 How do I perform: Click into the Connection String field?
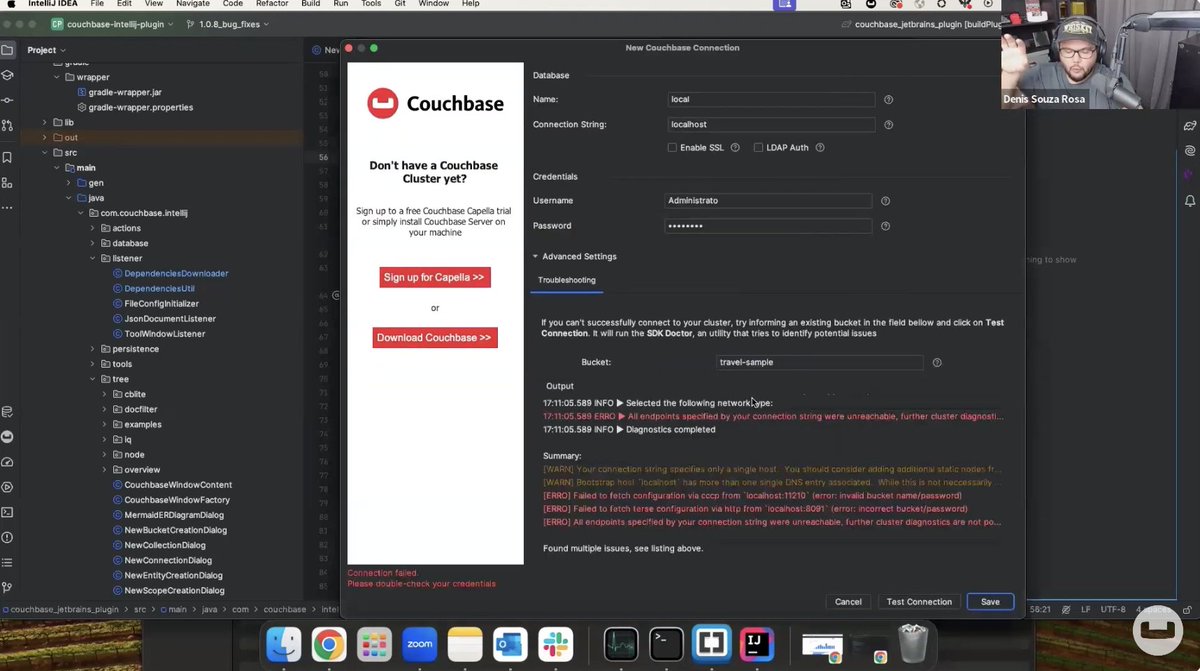pyautogui.click(x=771, y=125)
